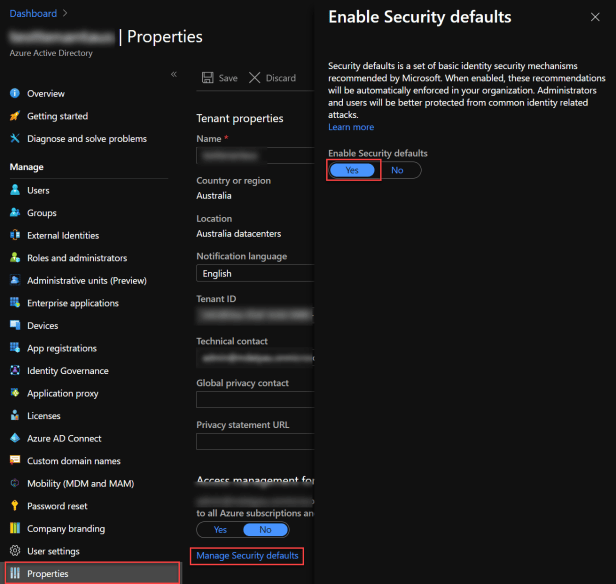The image size is (616, 584).
Task: Click the blurred Tenant ID value
Action: pyautogui.click(x=255, y=315)
